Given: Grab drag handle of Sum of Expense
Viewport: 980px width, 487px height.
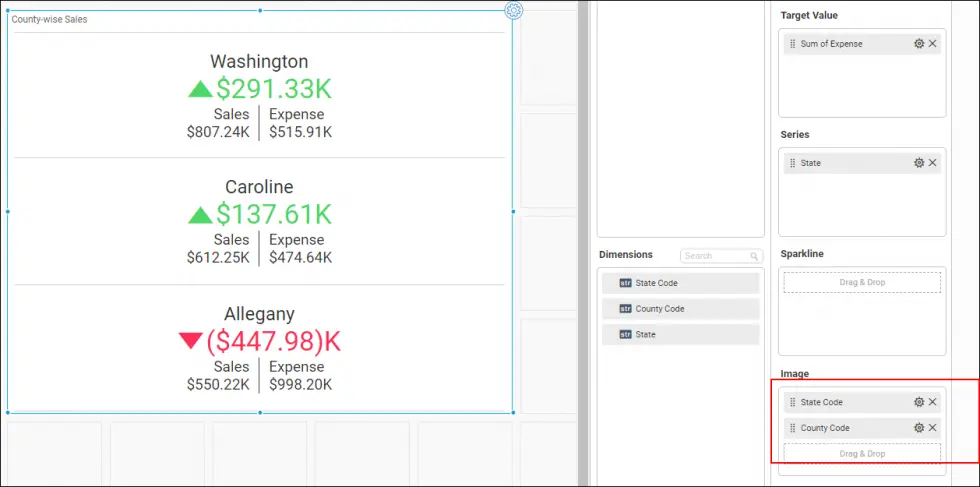Looking at the screenshot, I should [x=792, y=44].
